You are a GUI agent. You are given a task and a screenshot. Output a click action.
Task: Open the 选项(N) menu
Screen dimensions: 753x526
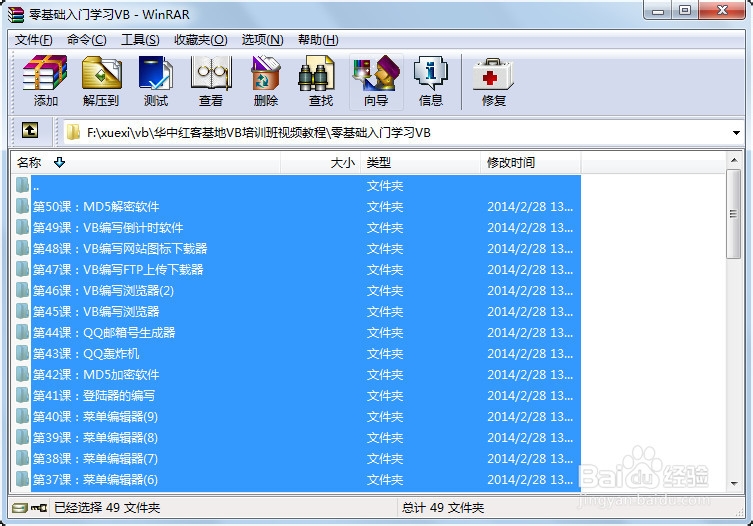coord(262,40)
